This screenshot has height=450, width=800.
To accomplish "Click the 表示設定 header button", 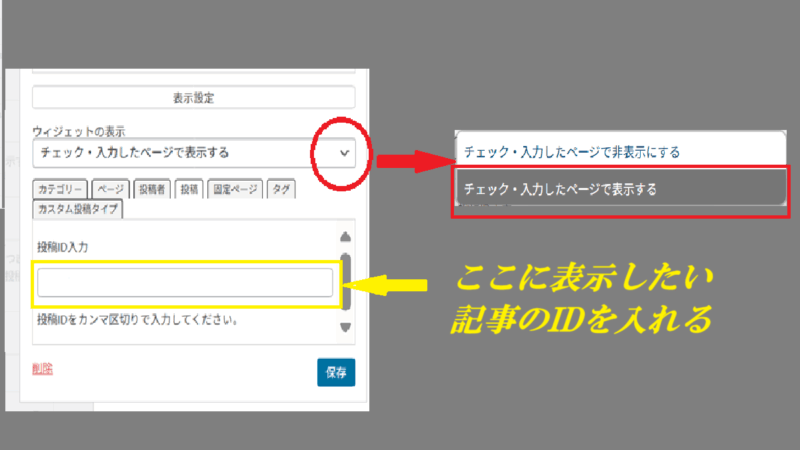I will [193, 97].
